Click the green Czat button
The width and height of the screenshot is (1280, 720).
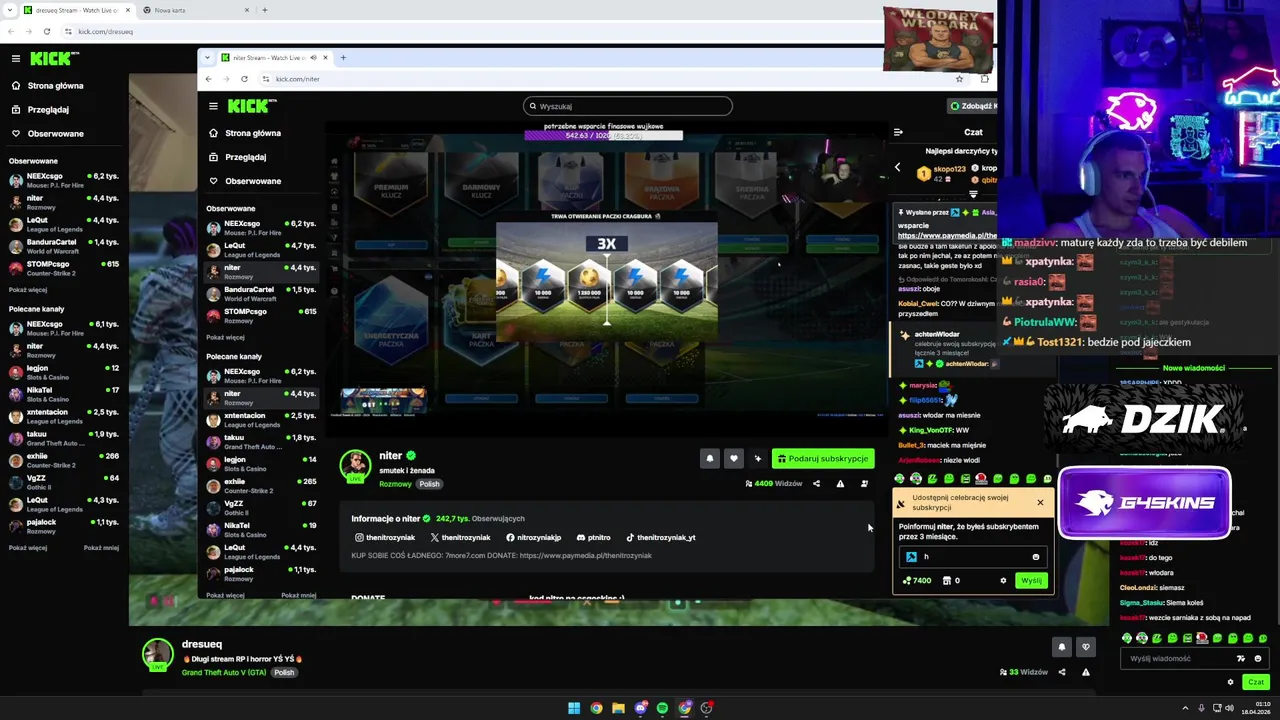point(1256,682)
